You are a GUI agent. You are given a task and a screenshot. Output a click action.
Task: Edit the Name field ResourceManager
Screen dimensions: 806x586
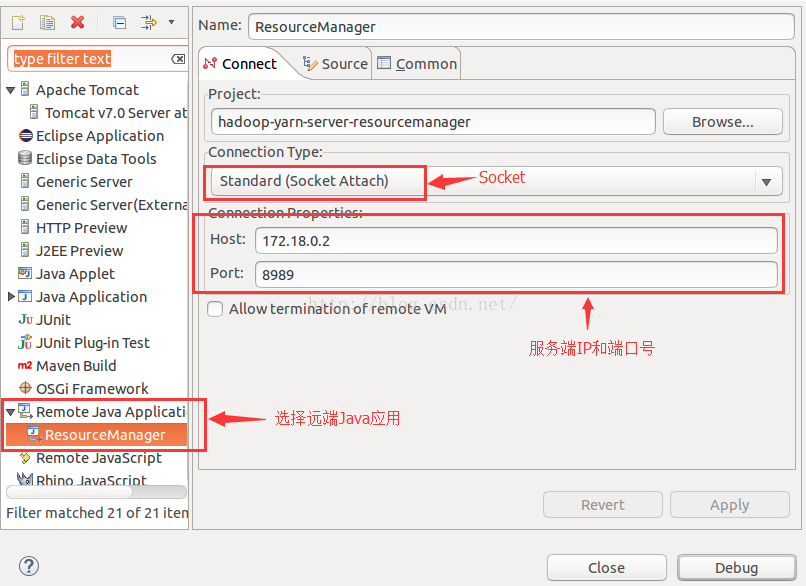pos(521,27)
